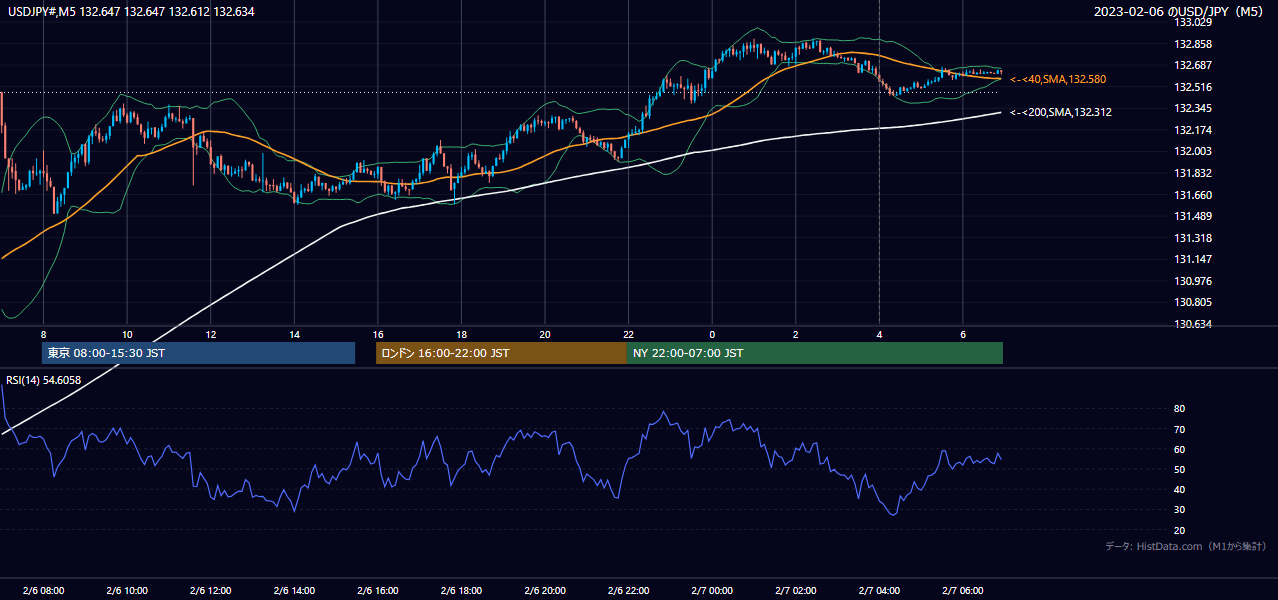This screenshot has width=1278, height=600.
Task: Click the 東京 08:00-15:30 JST session bar
Action: pyautogui.click(x=198, y=353)
